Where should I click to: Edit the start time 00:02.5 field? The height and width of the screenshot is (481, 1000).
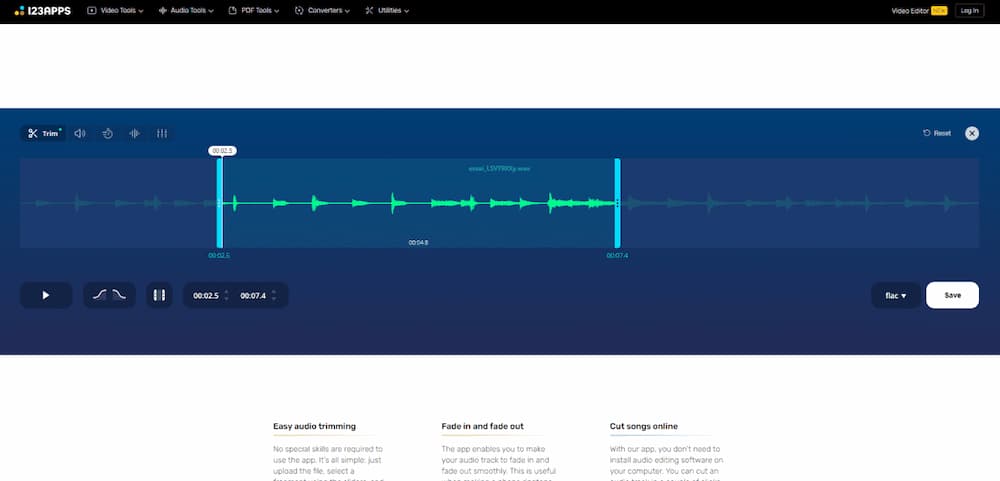pyautogui.click(x=206, y=296)
